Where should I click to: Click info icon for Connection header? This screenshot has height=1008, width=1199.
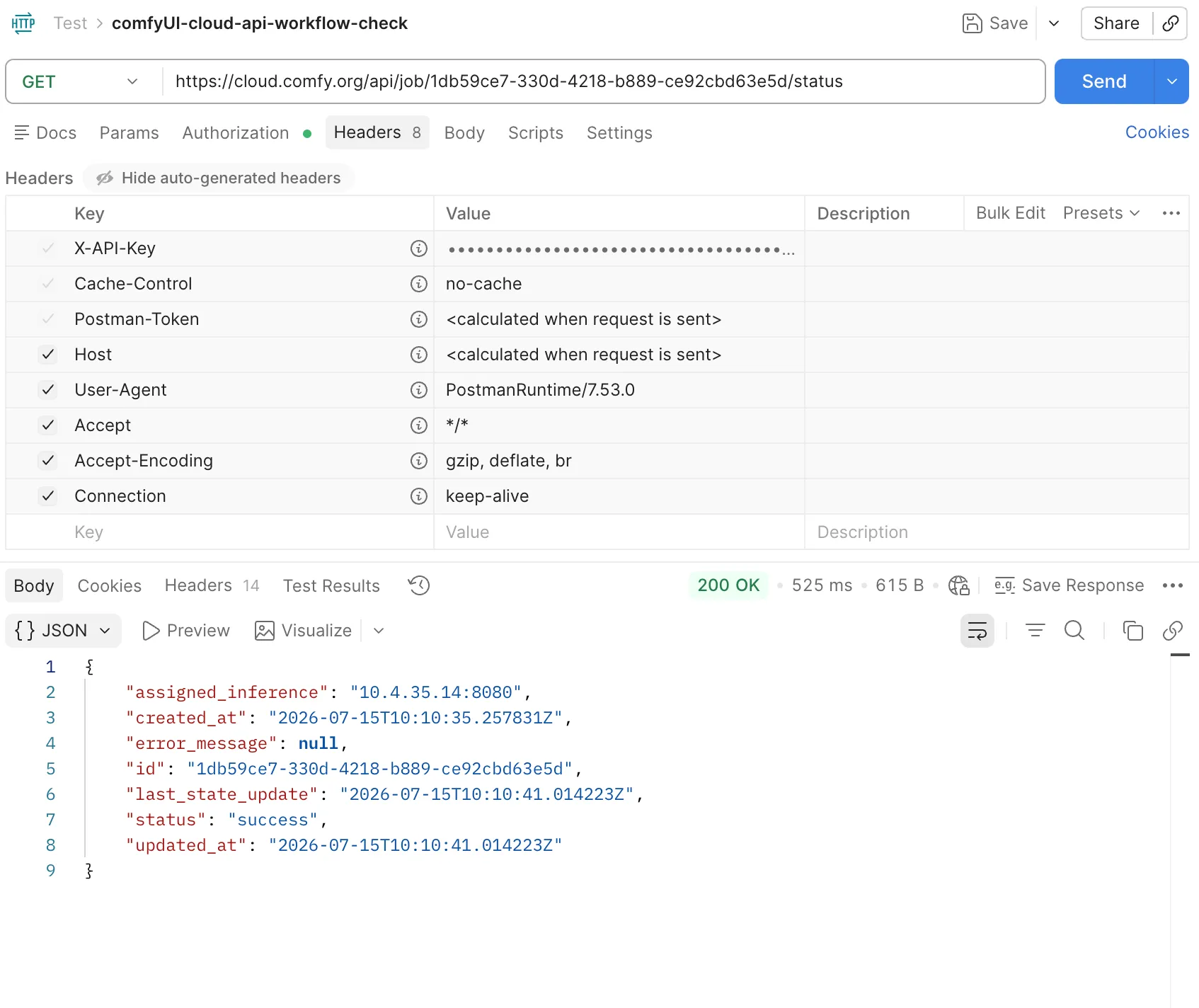coord(419,496)
